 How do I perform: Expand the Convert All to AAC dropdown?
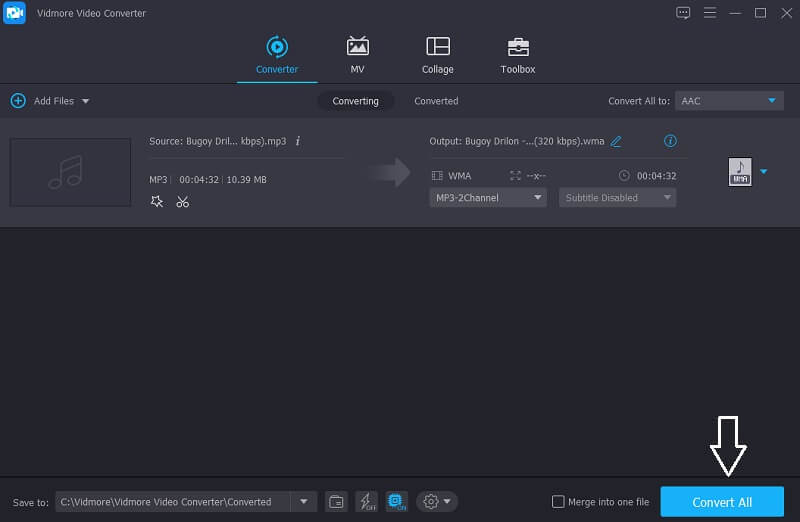(x=729, y=101)
